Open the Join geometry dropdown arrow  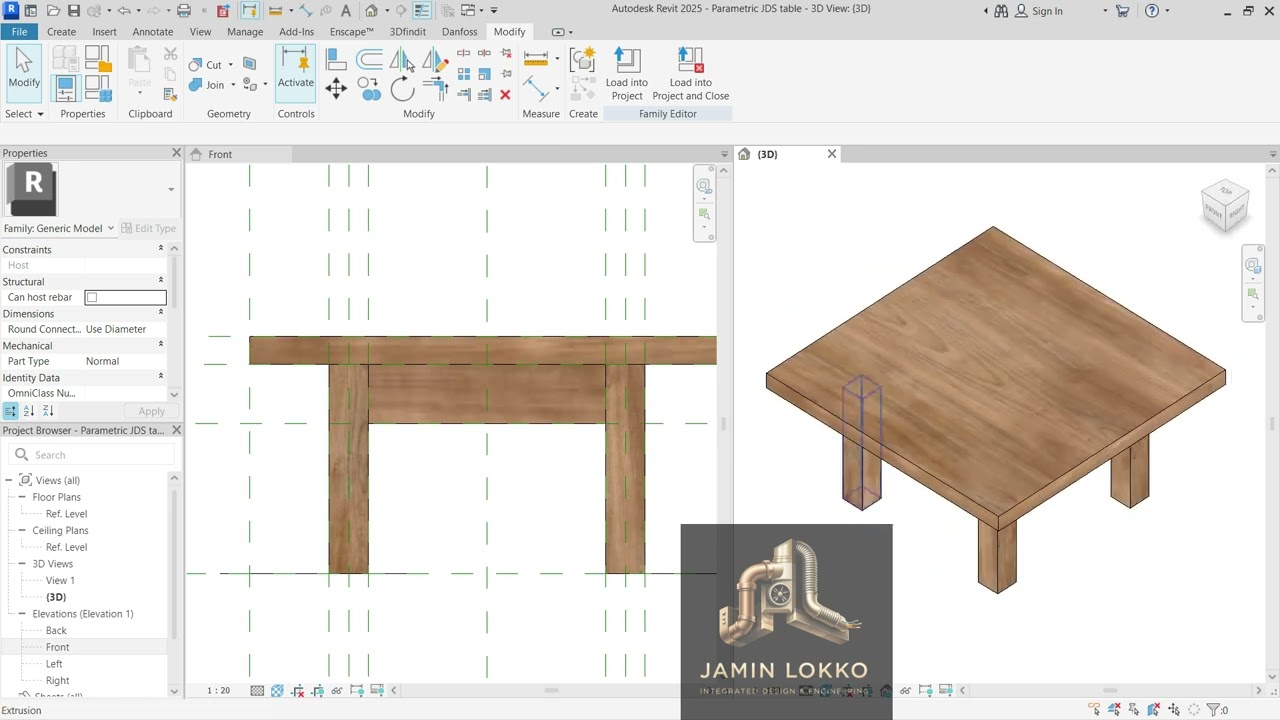(x=234, y=85)
